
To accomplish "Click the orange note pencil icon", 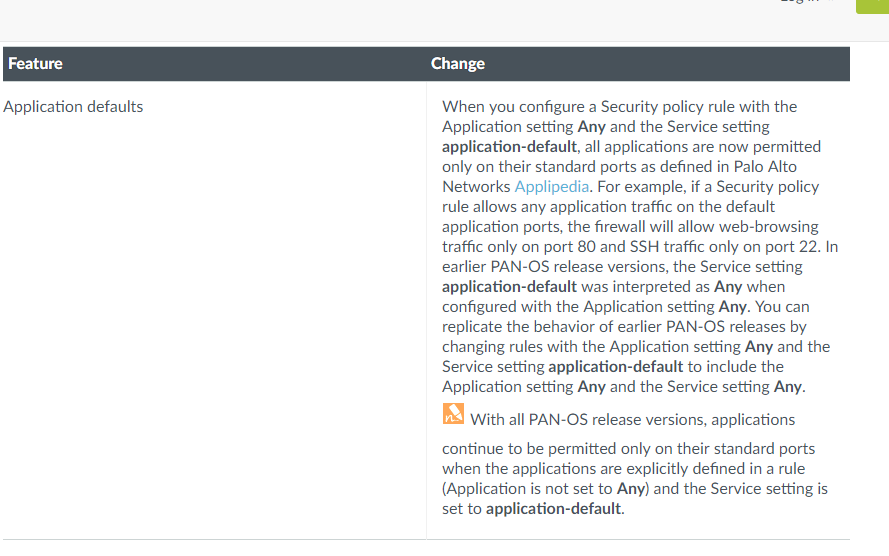I will [x=453, y=414].
